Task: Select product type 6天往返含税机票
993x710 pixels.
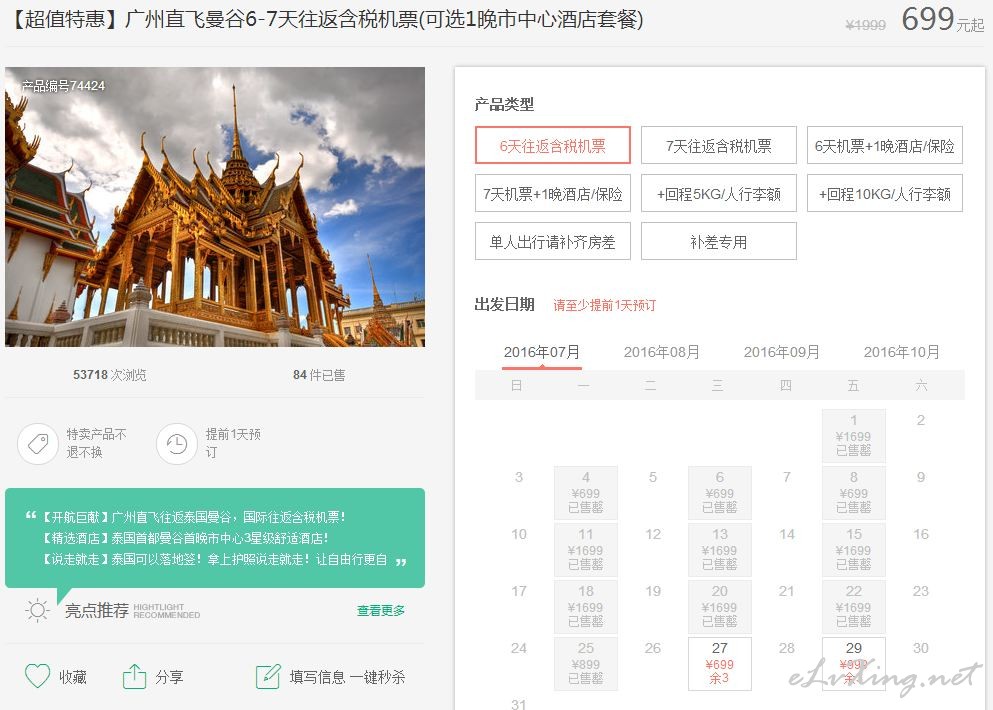Action: [553, 146]
